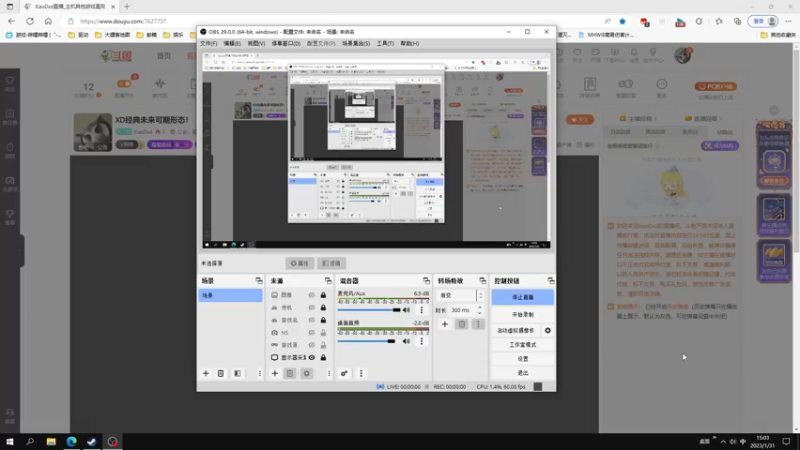Add a new source with the plus button
This screenshot has height=450, width=800.
click(x=274, y=373)
